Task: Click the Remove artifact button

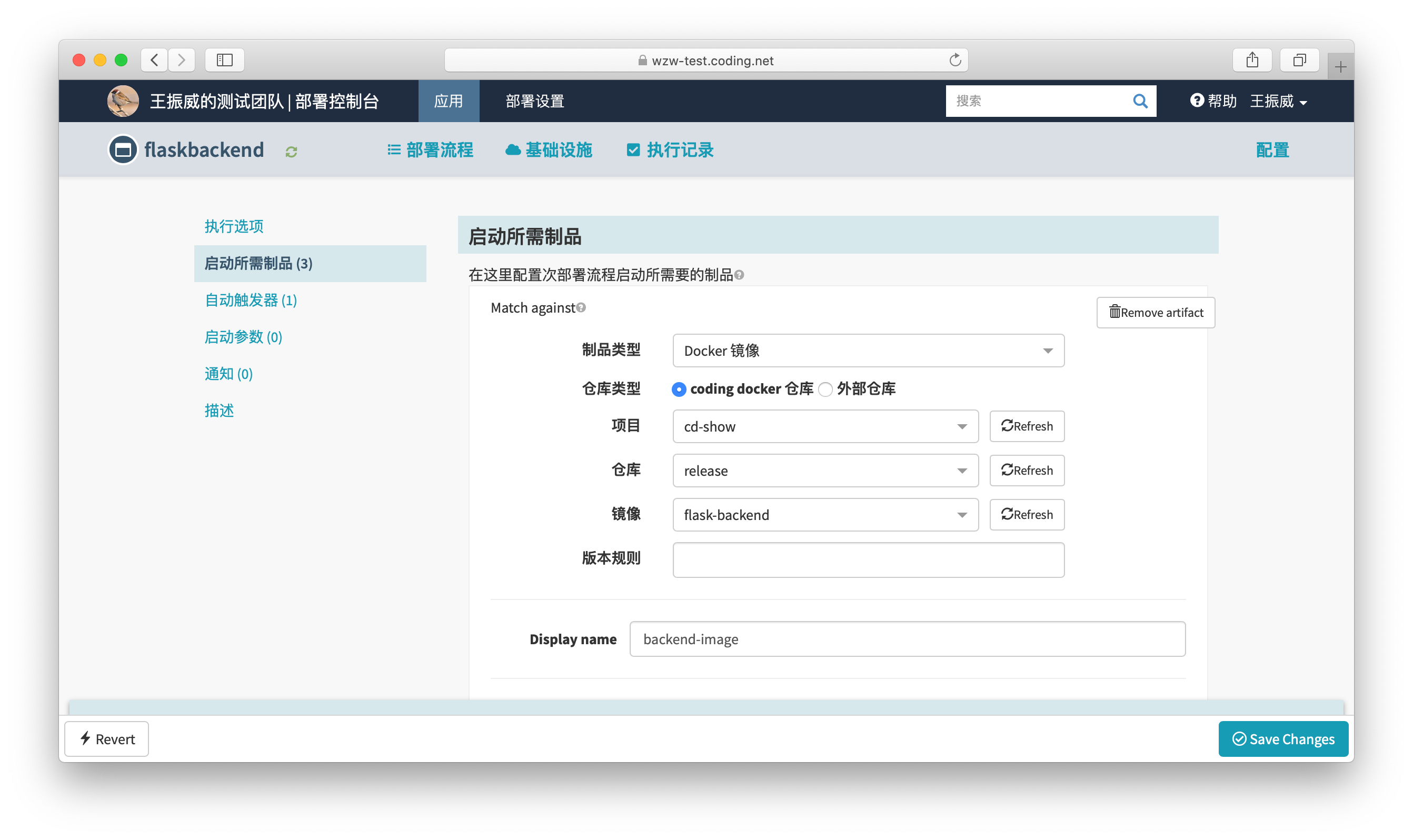Action: pos(1156,313)
